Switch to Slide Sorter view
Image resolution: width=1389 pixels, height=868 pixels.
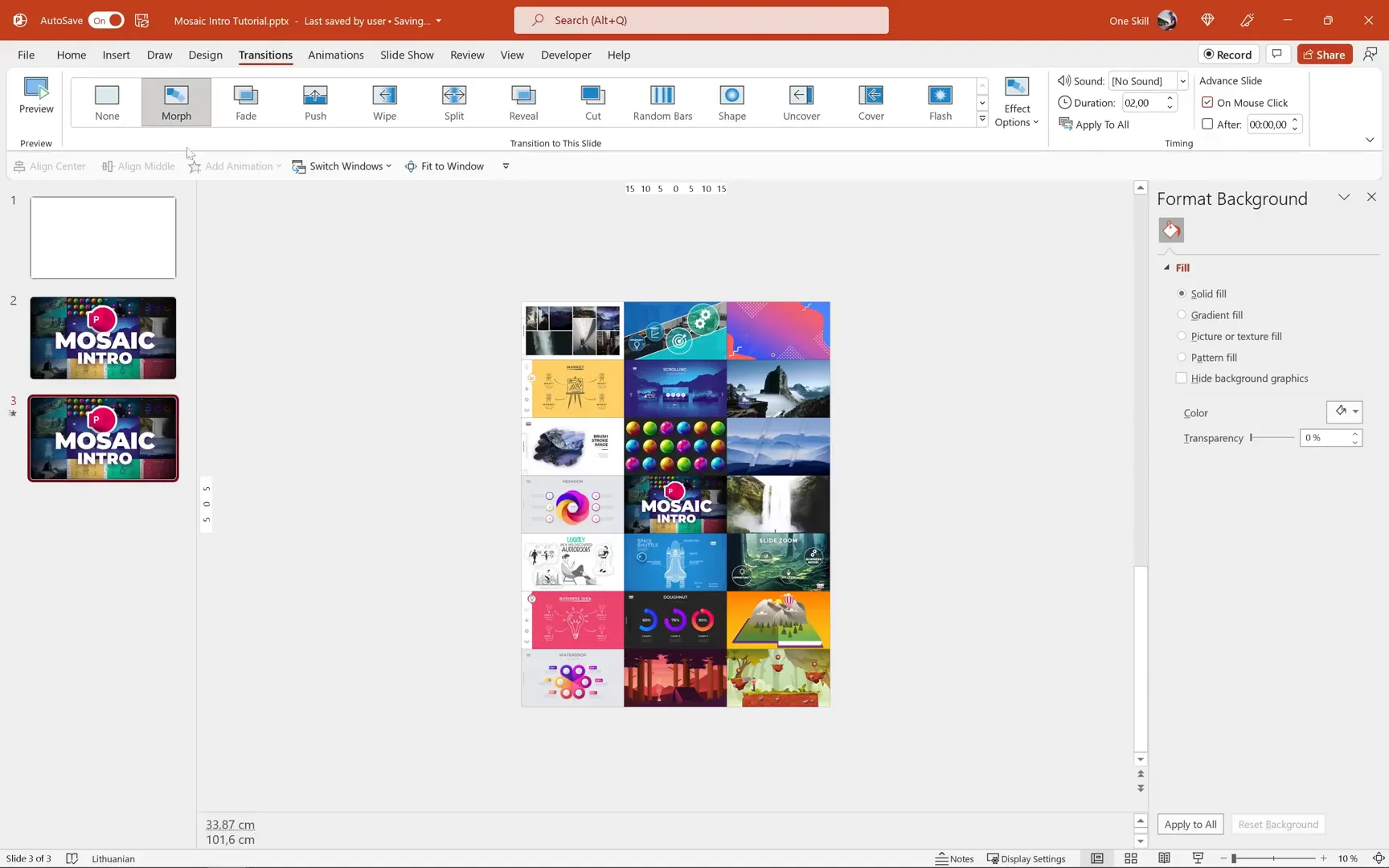pyautogui.click(x=1131, y=858)
